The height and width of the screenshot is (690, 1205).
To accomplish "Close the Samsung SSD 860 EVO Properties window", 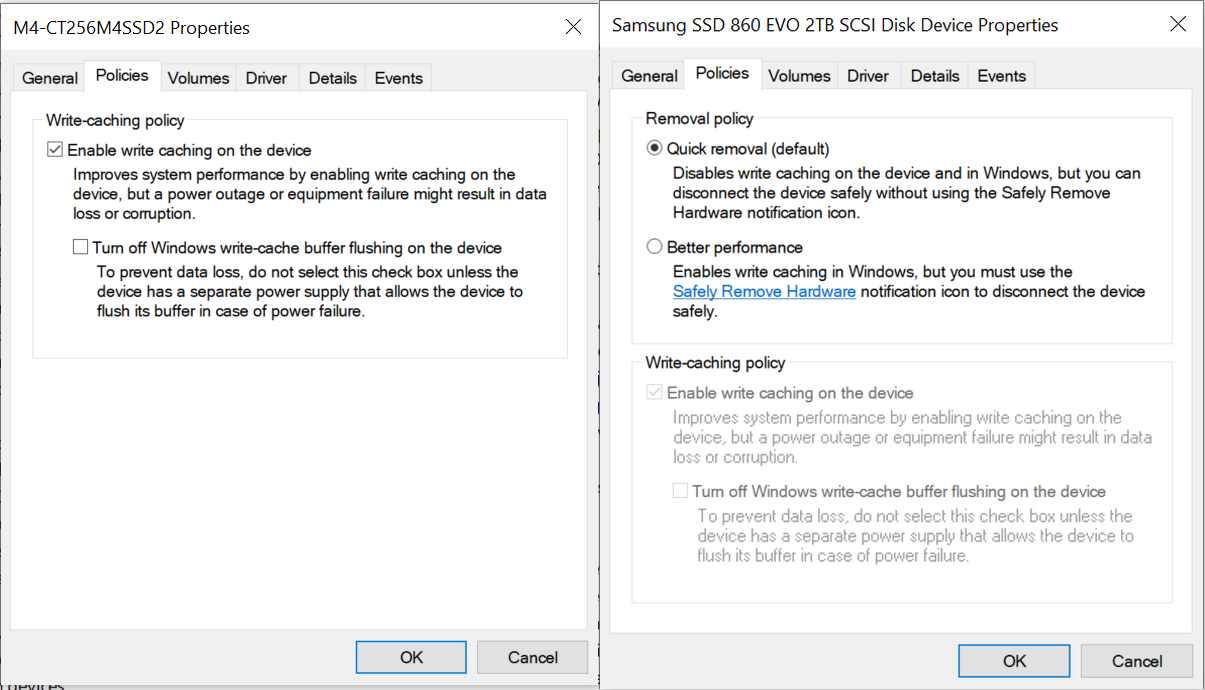I will 1178,25.
